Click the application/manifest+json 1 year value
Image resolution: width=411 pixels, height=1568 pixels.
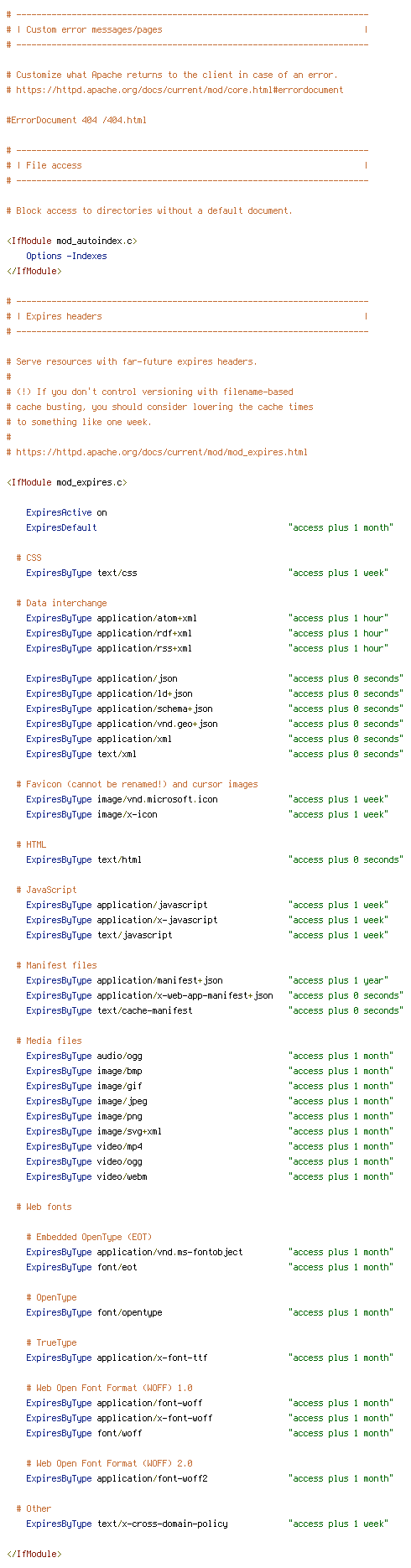(x=338, y=980)
